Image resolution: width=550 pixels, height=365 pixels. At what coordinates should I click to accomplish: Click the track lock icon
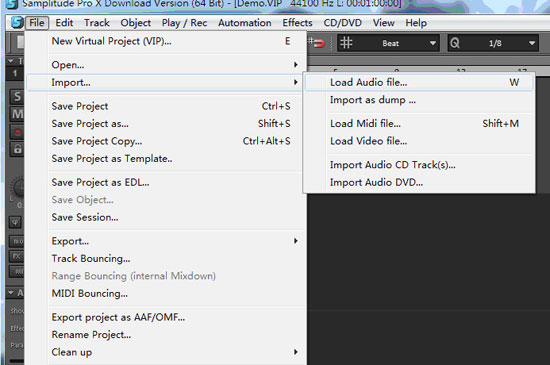tap(17, 149)
